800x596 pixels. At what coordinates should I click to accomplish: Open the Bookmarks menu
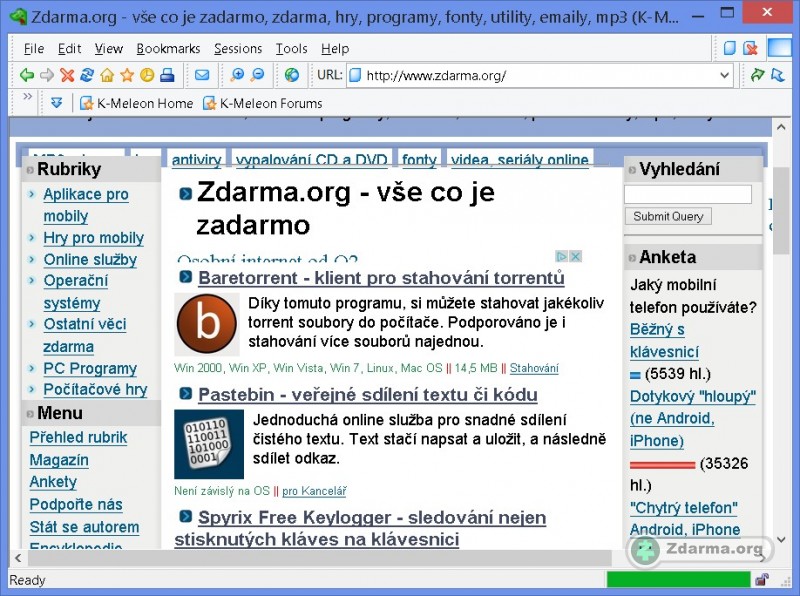click(168, 48)
